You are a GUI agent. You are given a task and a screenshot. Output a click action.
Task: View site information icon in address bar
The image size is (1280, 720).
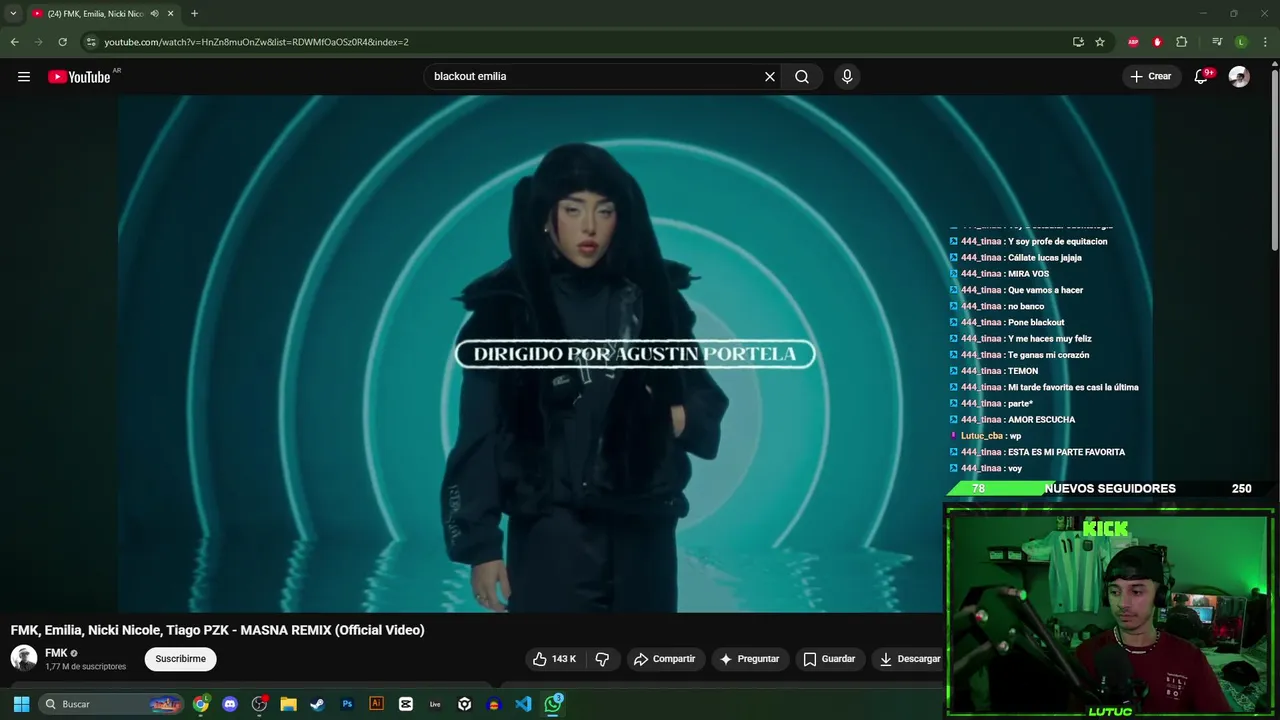[x=91, y=42]
